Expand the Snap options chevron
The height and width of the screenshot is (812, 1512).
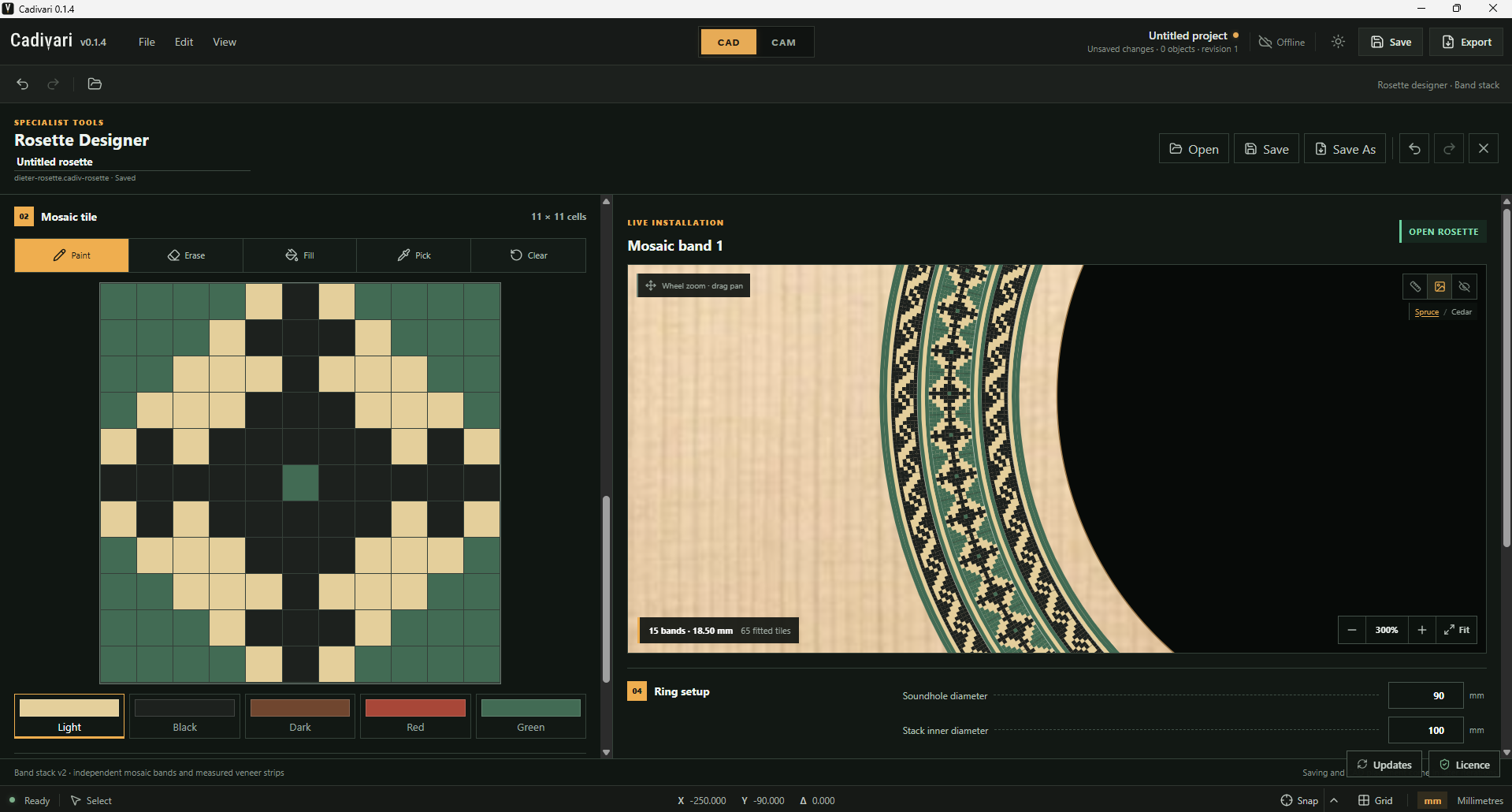(x=1334, y=800)
